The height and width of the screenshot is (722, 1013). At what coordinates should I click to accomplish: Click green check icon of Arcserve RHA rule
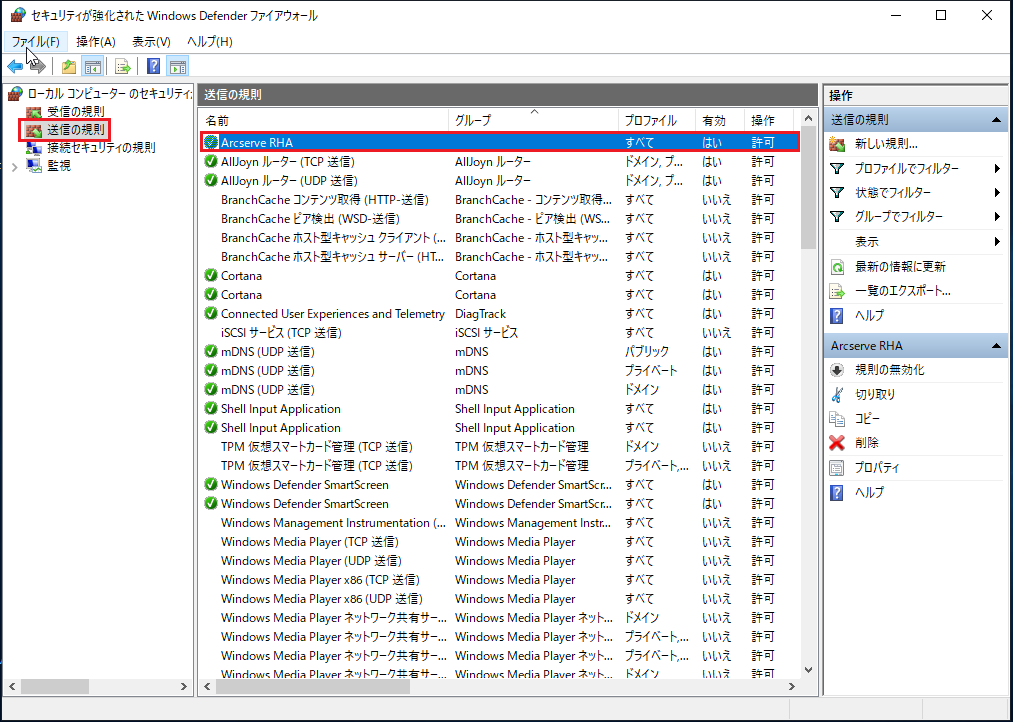(x=211, y=142)
